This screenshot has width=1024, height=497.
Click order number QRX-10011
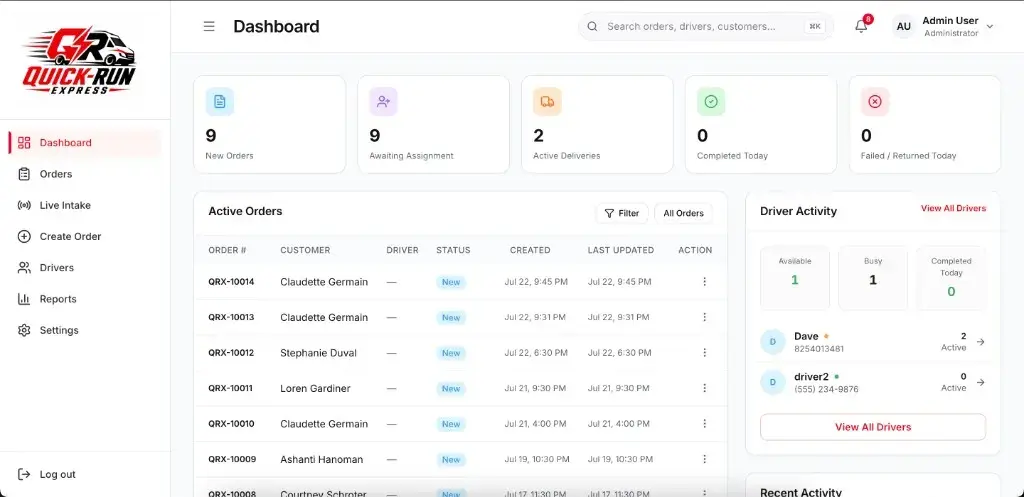point(231,388)
